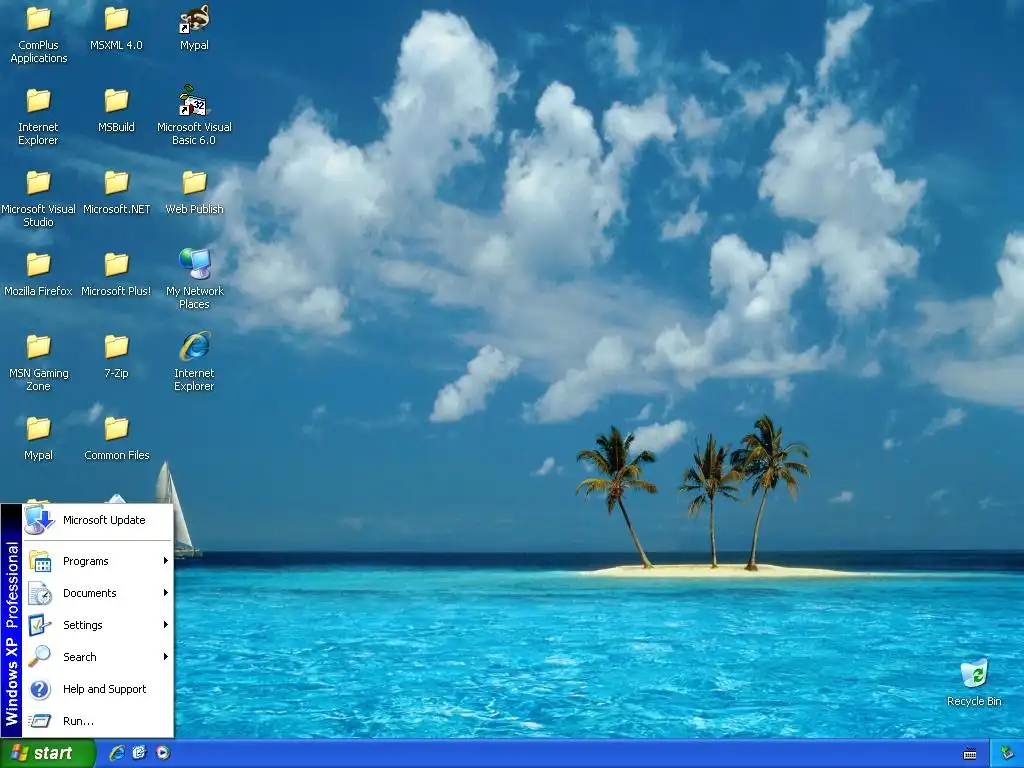Select the Mypal folder icon

coord(39,429)
